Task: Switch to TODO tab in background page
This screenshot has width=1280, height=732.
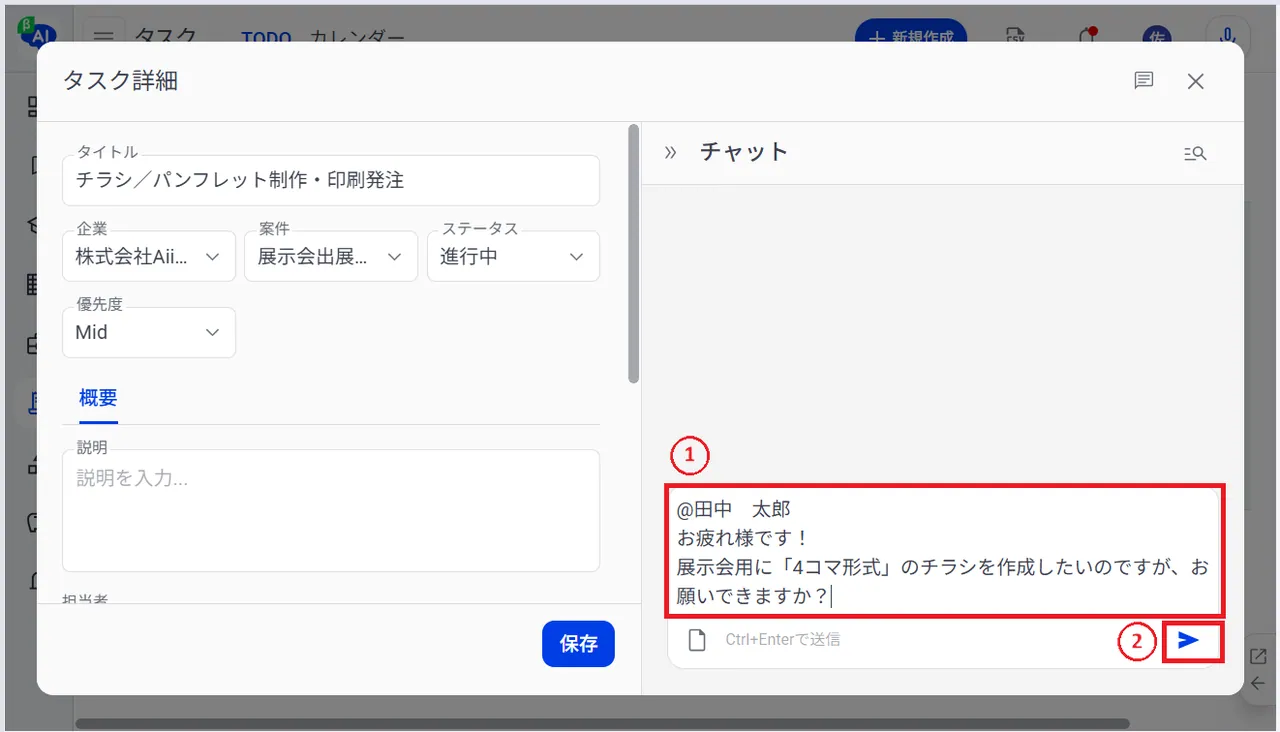Action: [x=266, y=38]
